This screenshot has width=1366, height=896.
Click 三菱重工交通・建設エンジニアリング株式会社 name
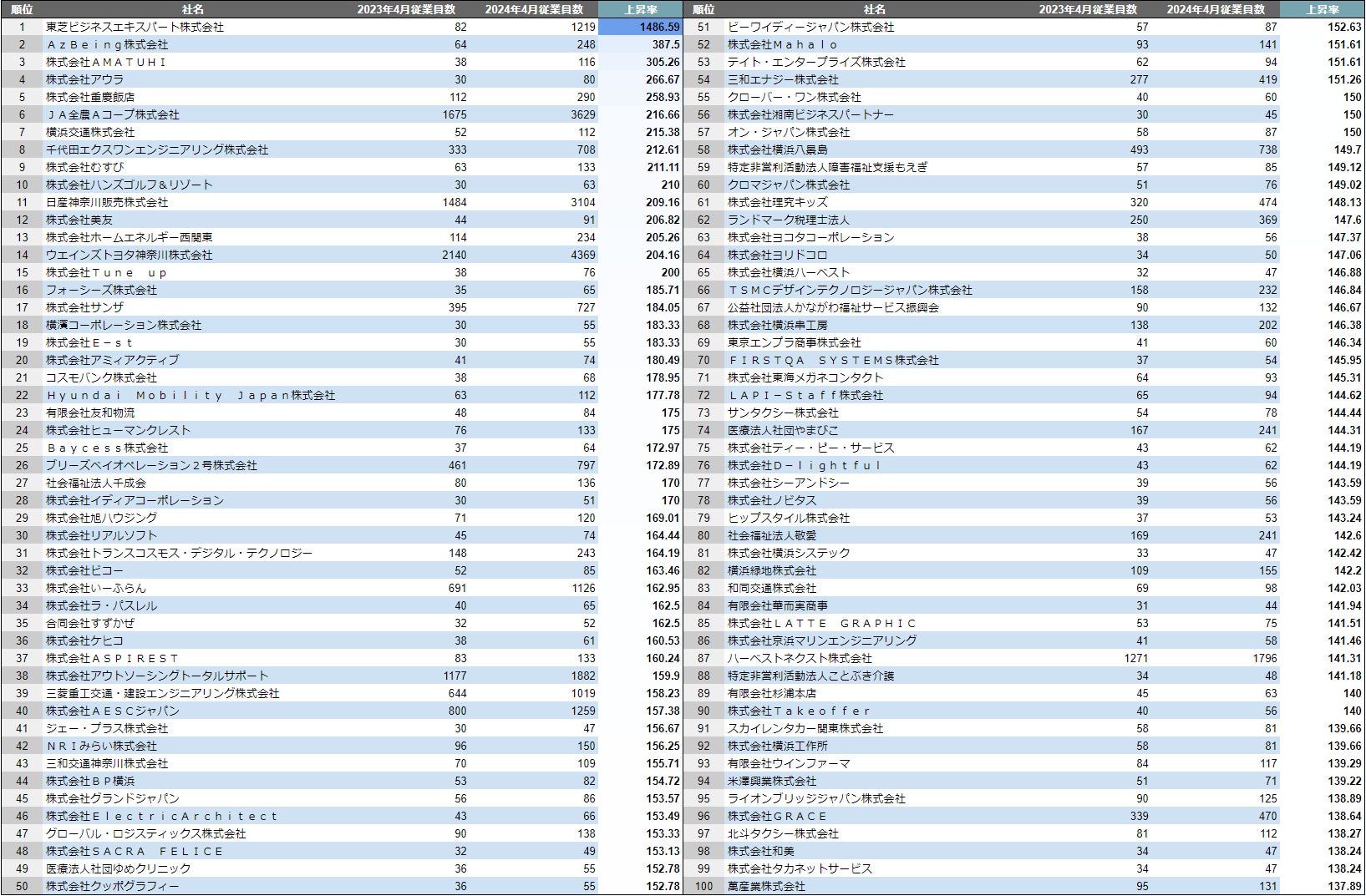coord(163,693)
